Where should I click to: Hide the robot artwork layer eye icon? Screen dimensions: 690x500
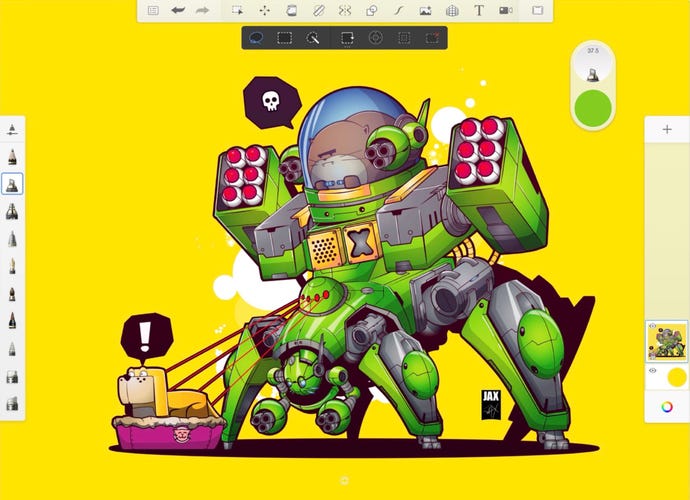[653, 326]
